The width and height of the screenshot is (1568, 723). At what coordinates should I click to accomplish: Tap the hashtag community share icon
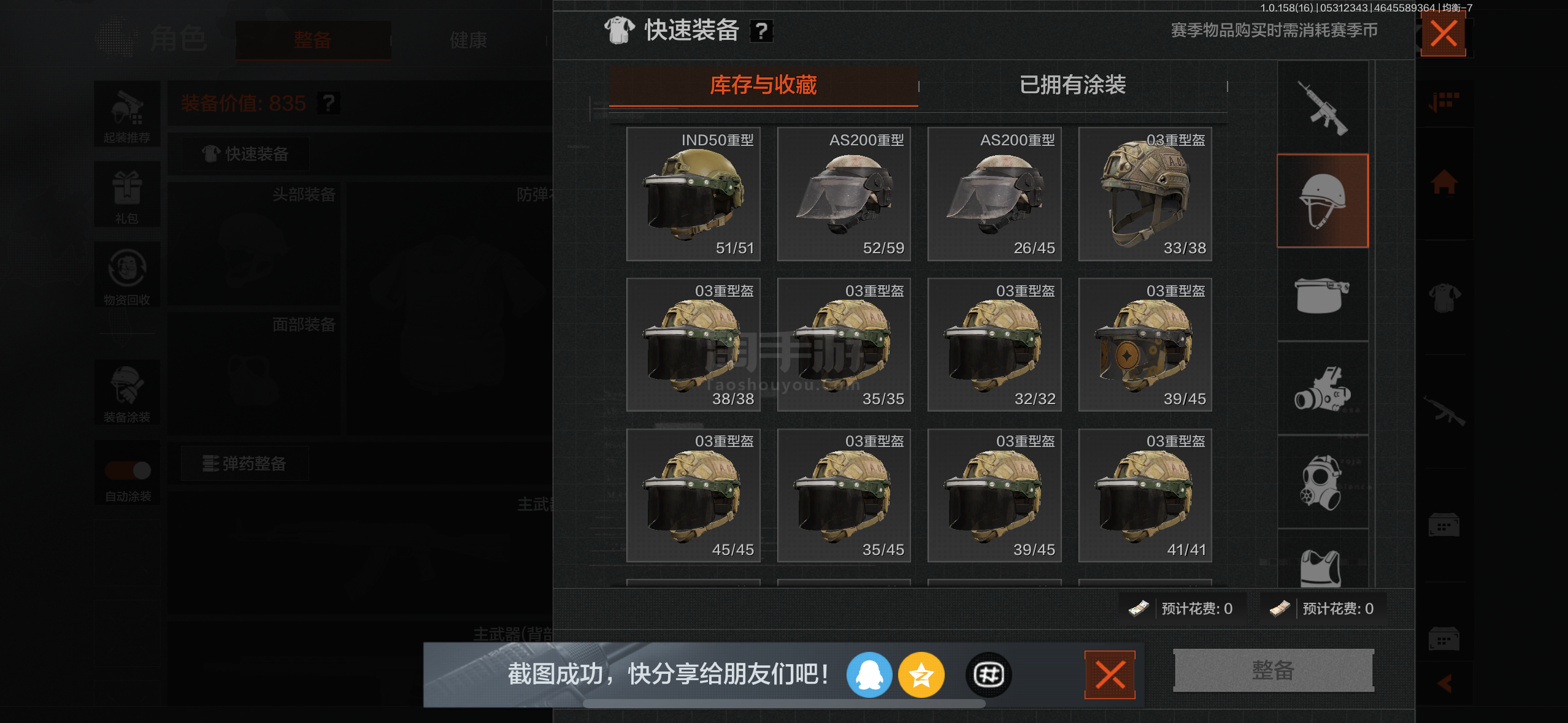(988, 675)
